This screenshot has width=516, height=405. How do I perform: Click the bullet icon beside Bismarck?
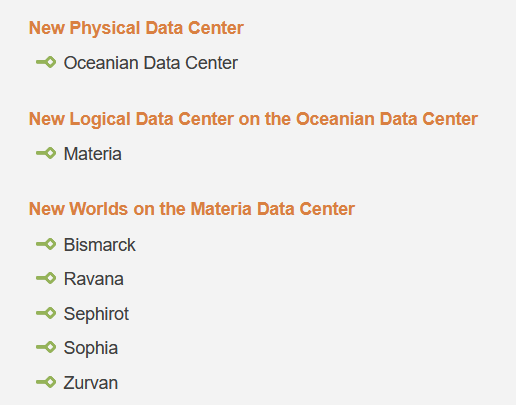[46, 244]
